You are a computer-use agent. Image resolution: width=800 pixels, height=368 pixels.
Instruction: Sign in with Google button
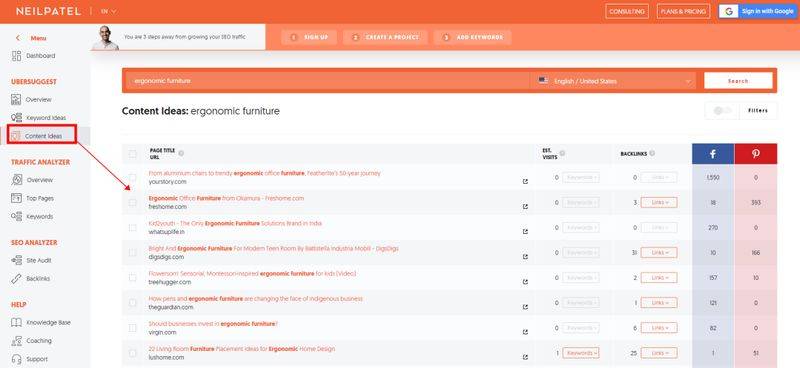pos(757,11)
